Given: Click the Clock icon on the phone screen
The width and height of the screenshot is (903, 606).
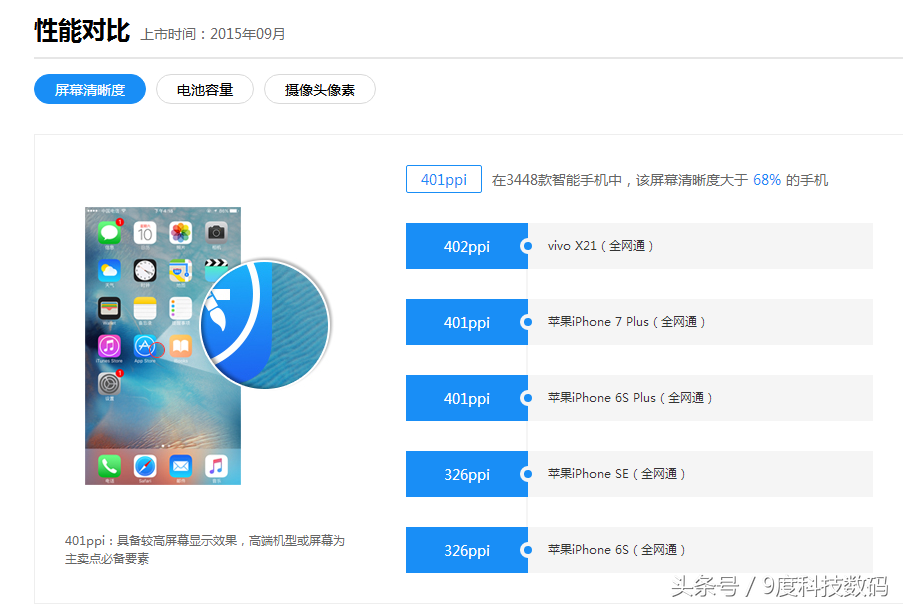Looking at the screenshot, I should click(145, 270).
